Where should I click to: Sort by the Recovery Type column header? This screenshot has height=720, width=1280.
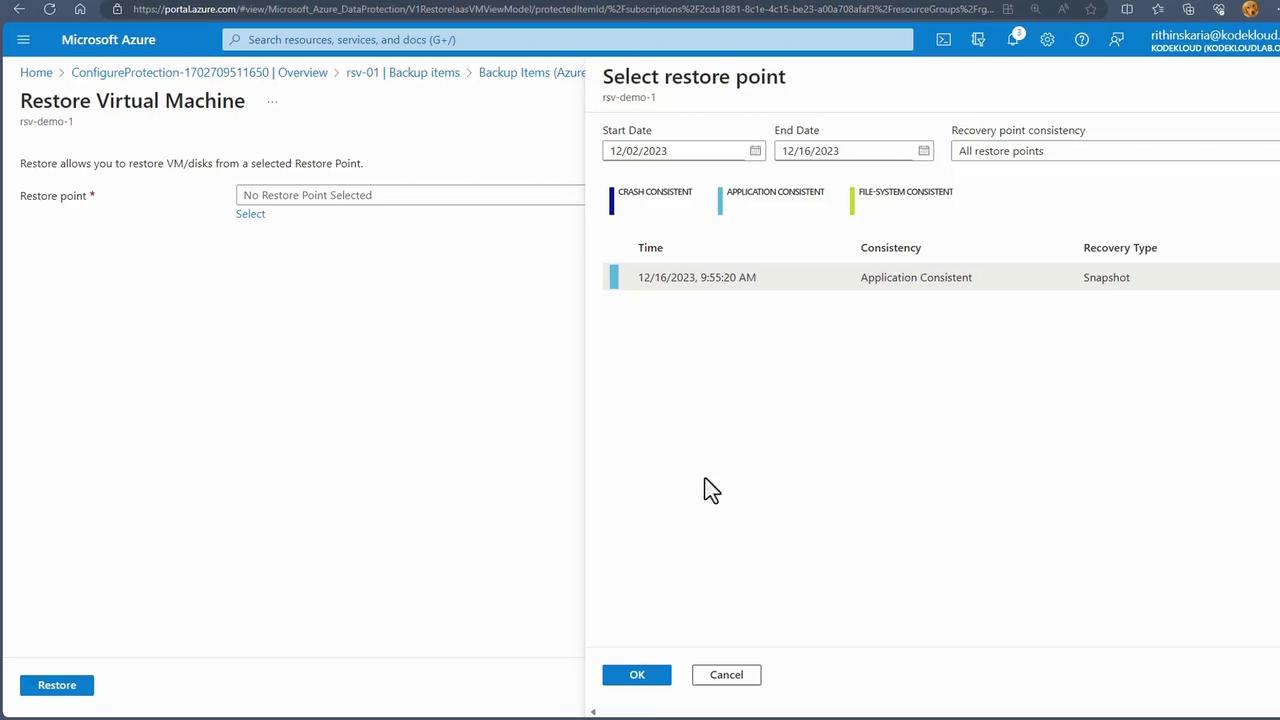coord(1120,248)
